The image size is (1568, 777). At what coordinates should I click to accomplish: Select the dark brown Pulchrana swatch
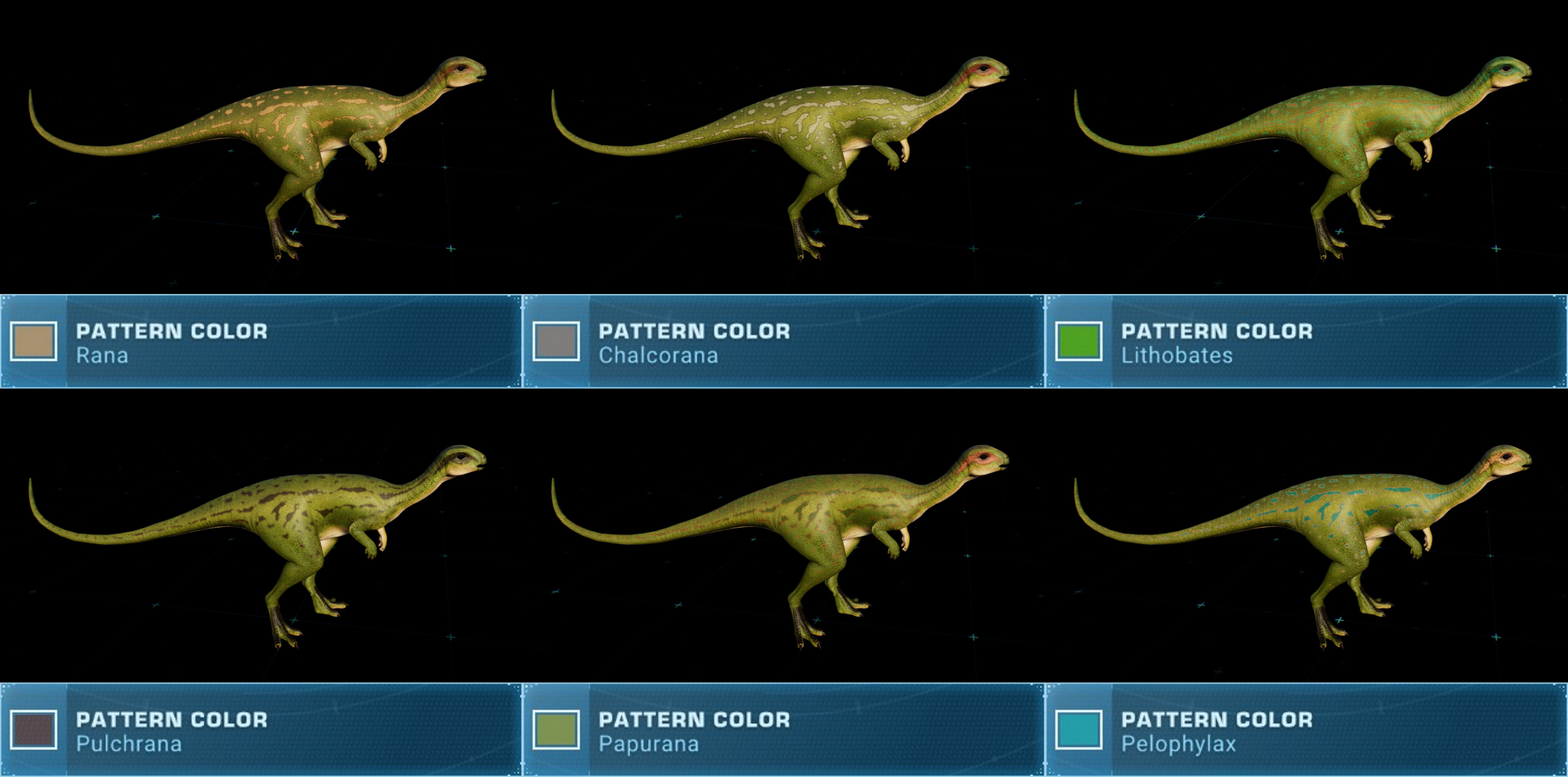33,730
